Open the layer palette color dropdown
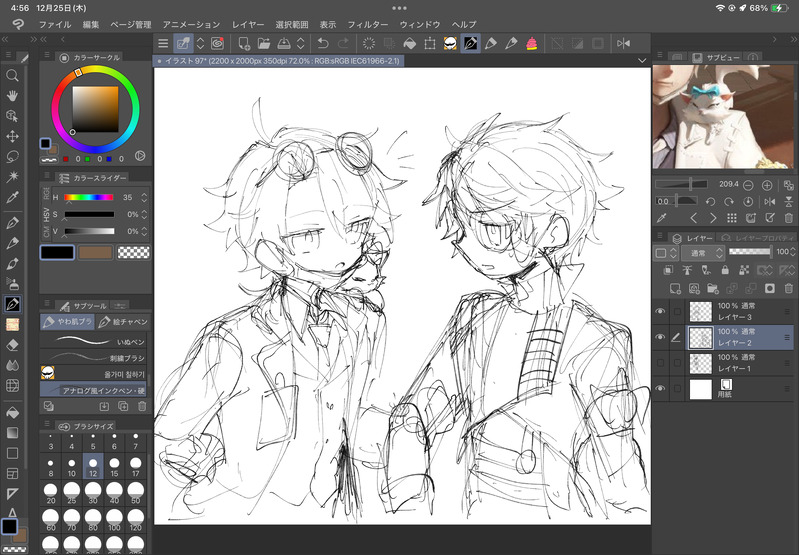This screenshot has height=555, width=799. click(665, 253)
